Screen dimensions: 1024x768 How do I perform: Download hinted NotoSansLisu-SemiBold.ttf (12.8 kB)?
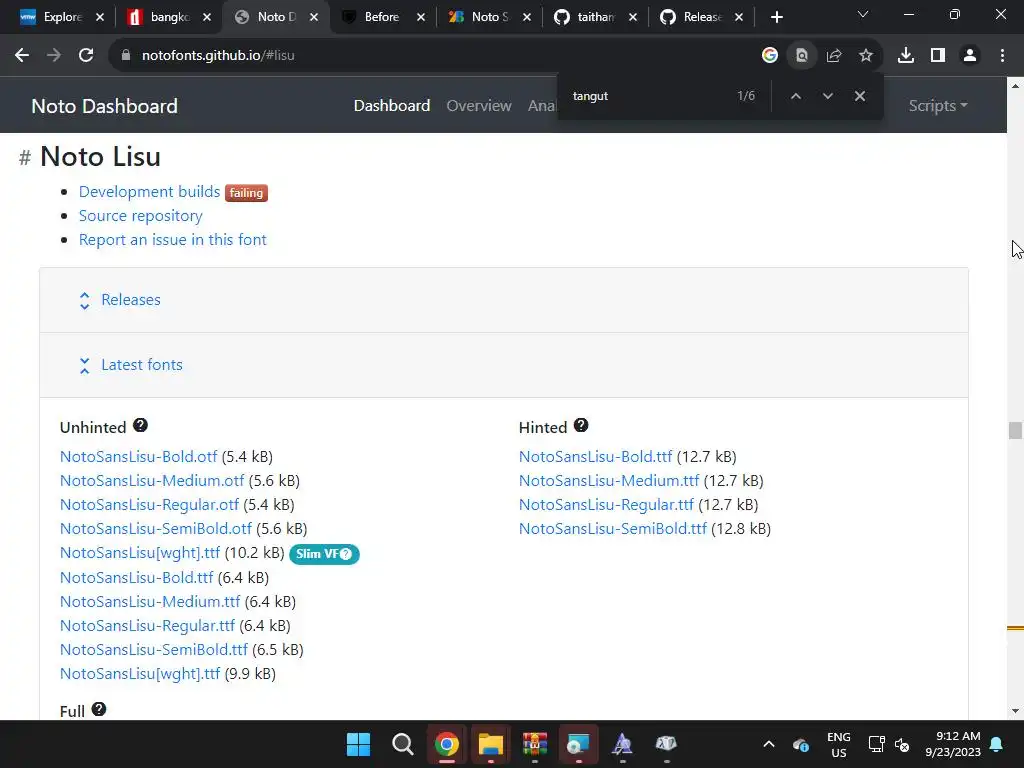tap(613, 529)
